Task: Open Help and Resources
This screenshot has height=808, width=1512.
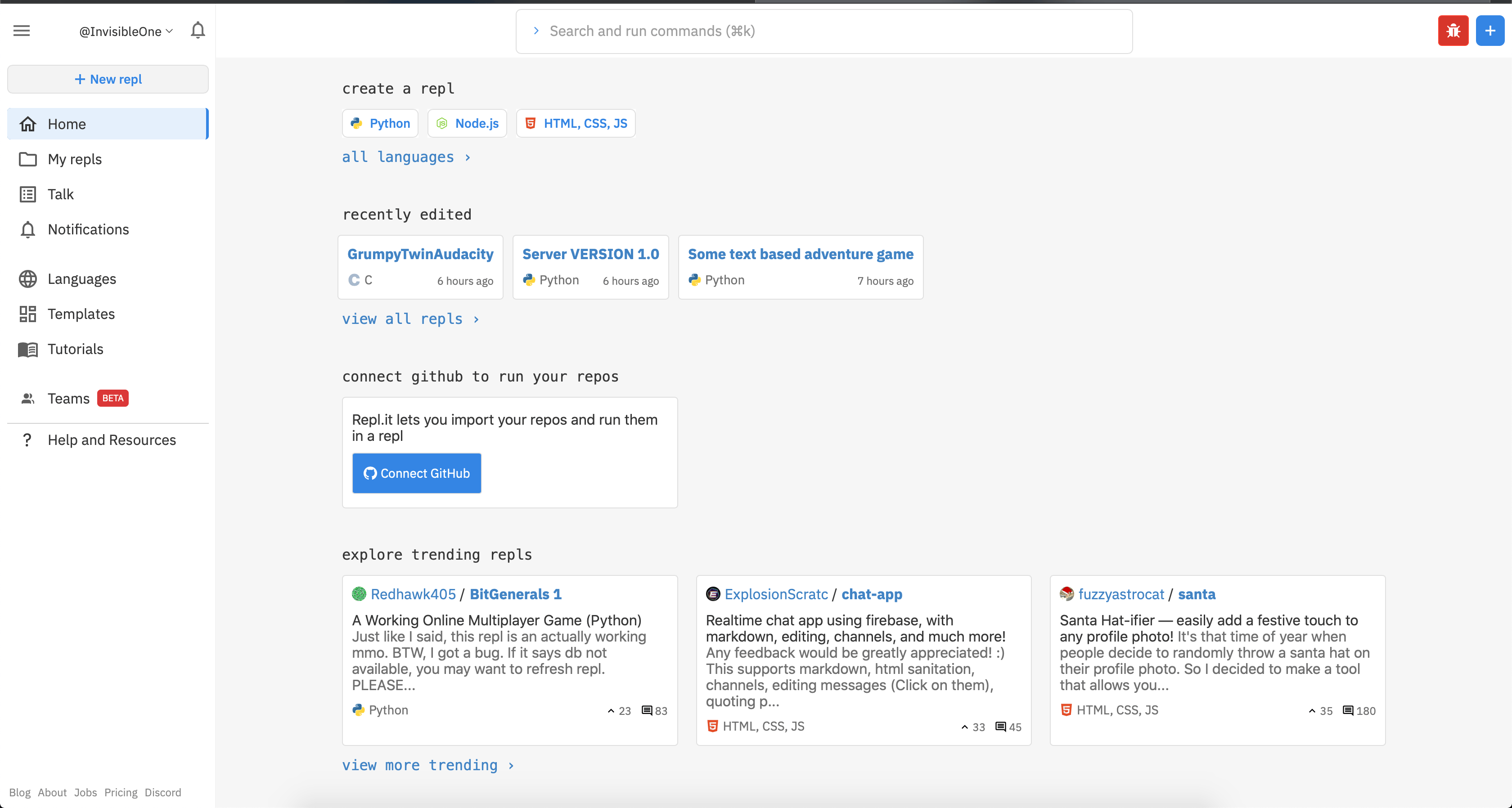Action: (x=108, y=440)
